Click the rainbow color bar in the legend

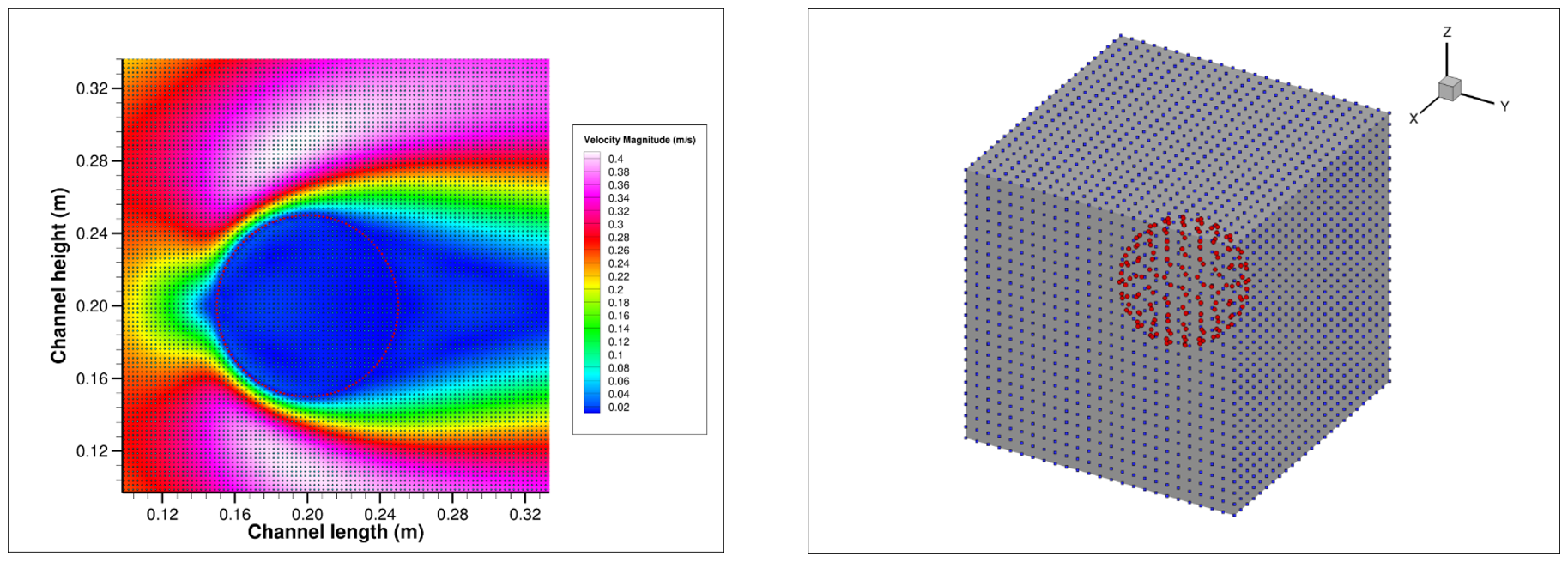(x=592, y=283)
